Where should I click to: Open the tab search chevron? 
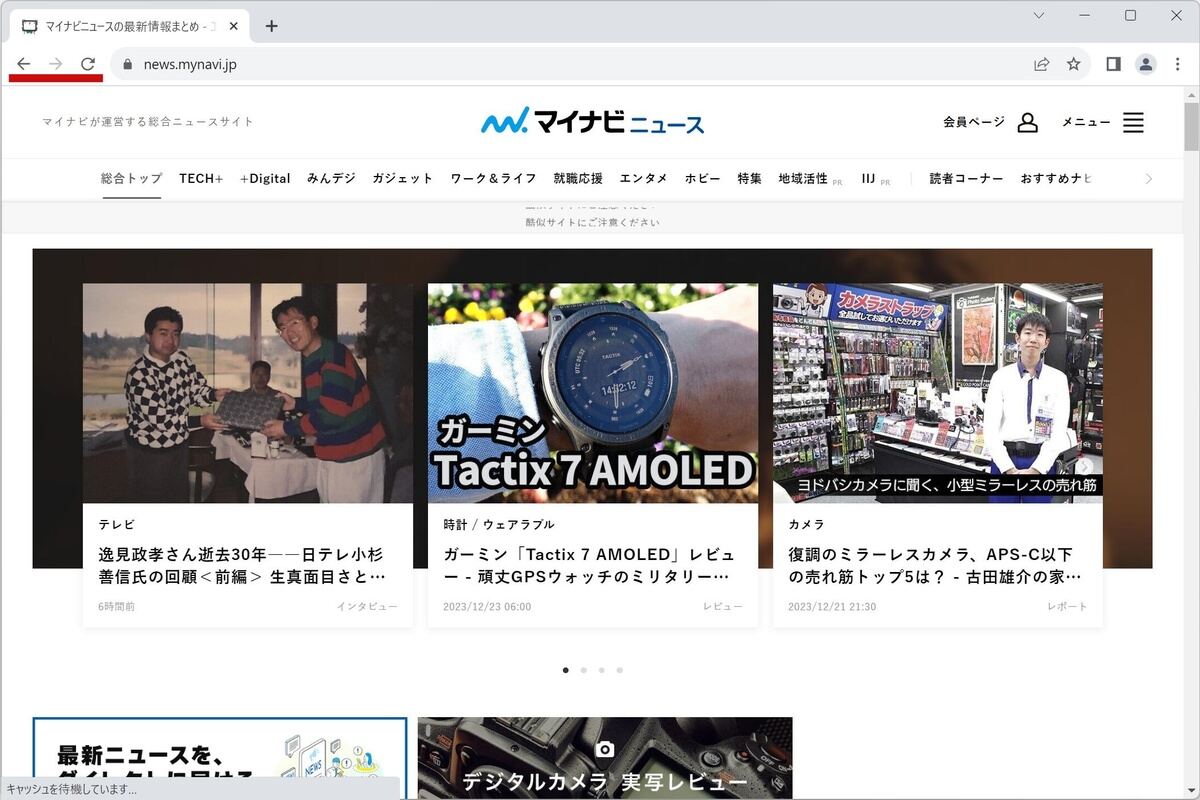pyautogui.click(x=1039, y=15)
